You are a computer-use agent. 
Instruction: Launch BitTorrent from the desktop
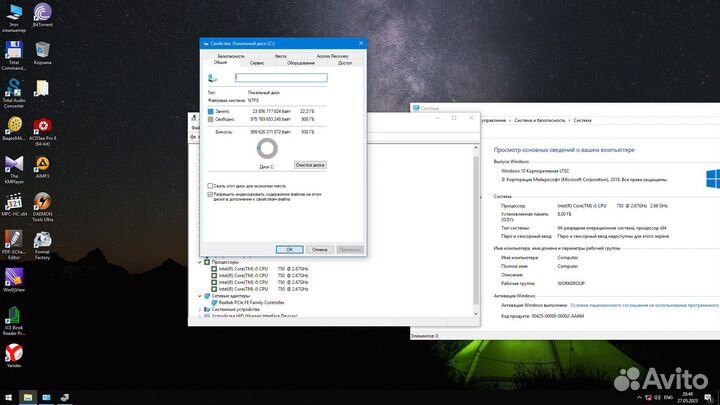(42, 15)
